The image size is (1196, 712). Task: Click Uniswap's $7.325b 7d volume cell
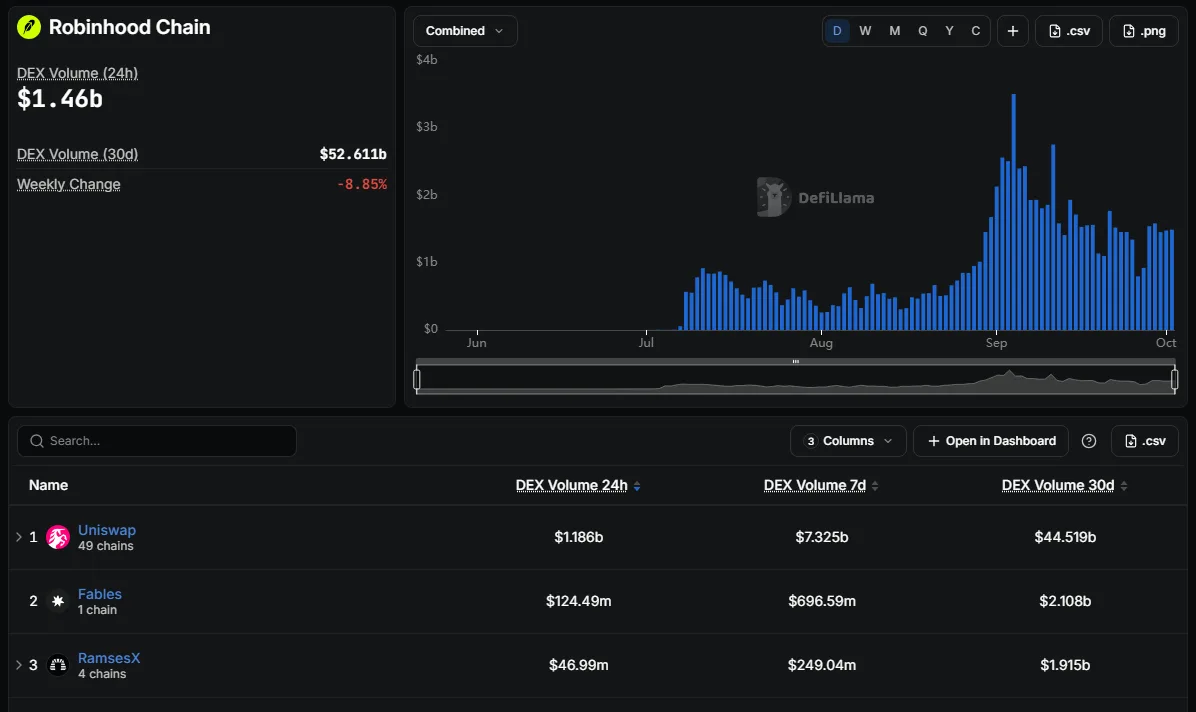(822, 537)
